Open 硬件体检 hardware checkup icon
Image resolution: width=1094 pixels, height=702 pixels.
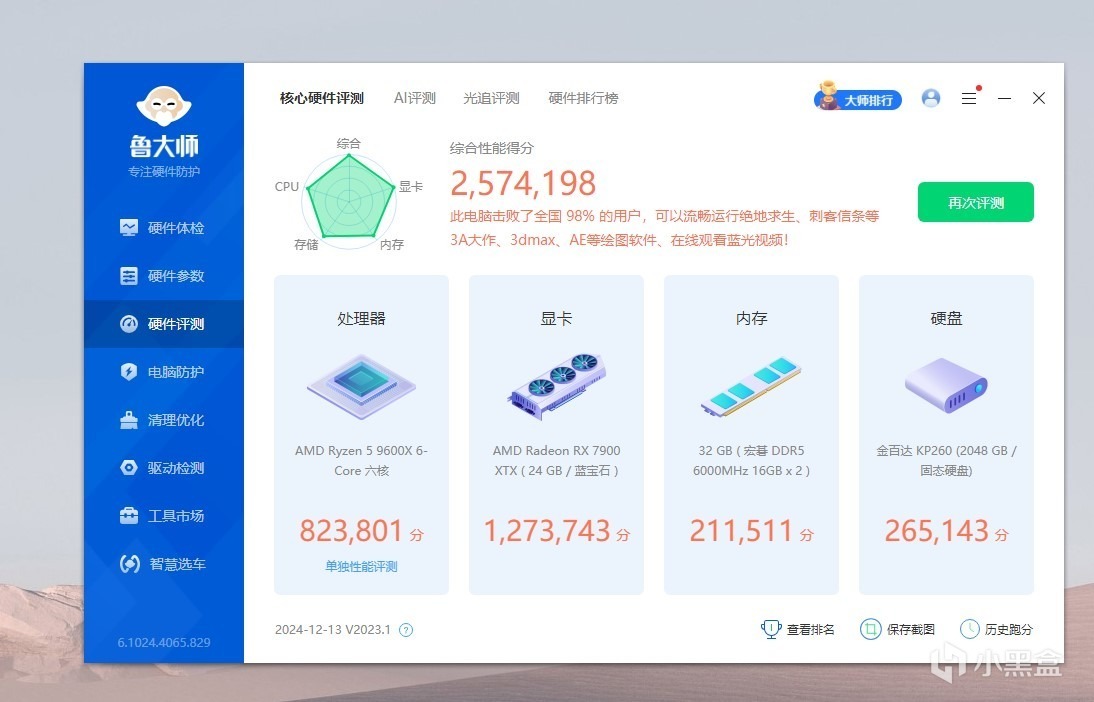tap(128, 227)
